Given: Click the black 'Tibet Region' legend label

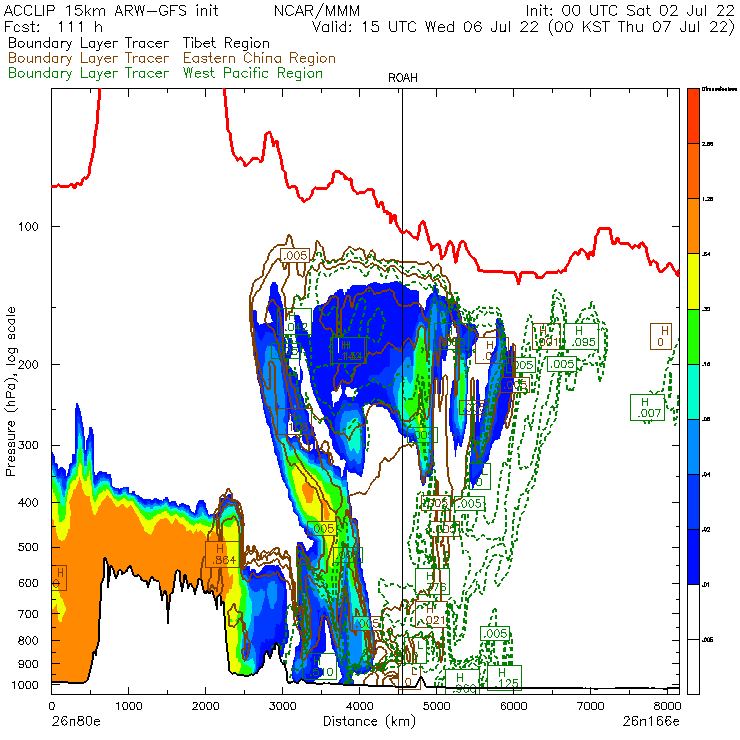Looking at the screenshot, I should [226, 43].
